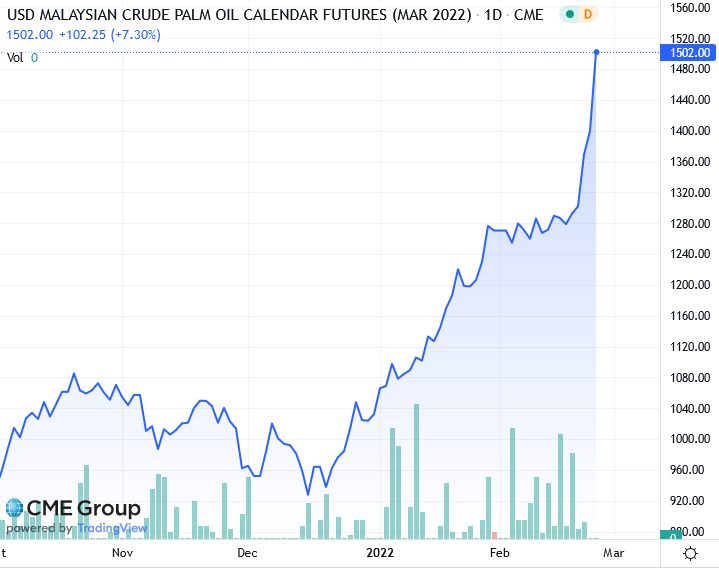Screen dimensions: 719x570
Task: Click the orange D delayed-data icon
Action: point(587,14)
